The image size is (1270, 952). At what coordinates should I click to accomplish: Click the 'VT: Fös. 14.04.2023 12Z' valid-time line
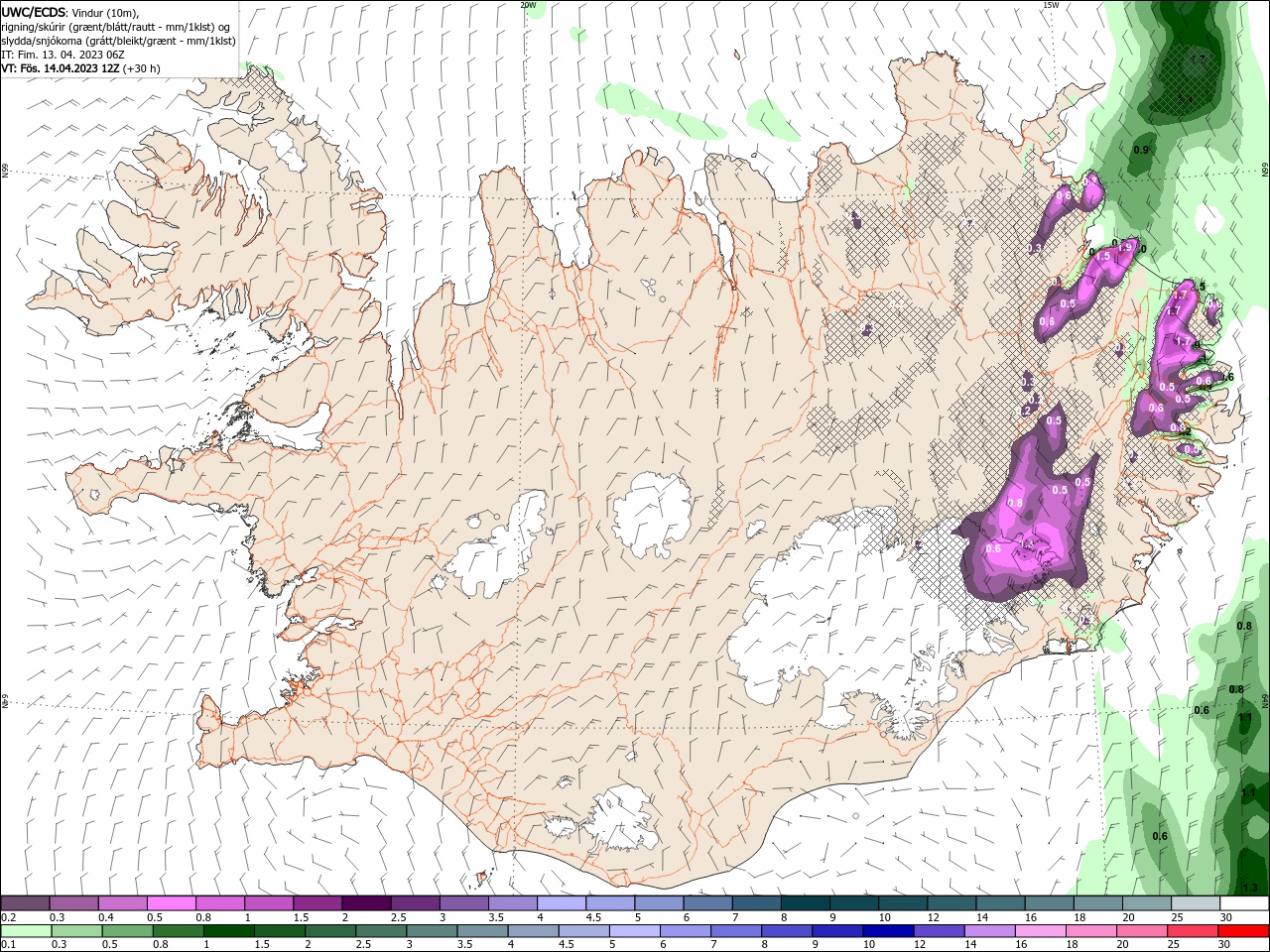80,68
